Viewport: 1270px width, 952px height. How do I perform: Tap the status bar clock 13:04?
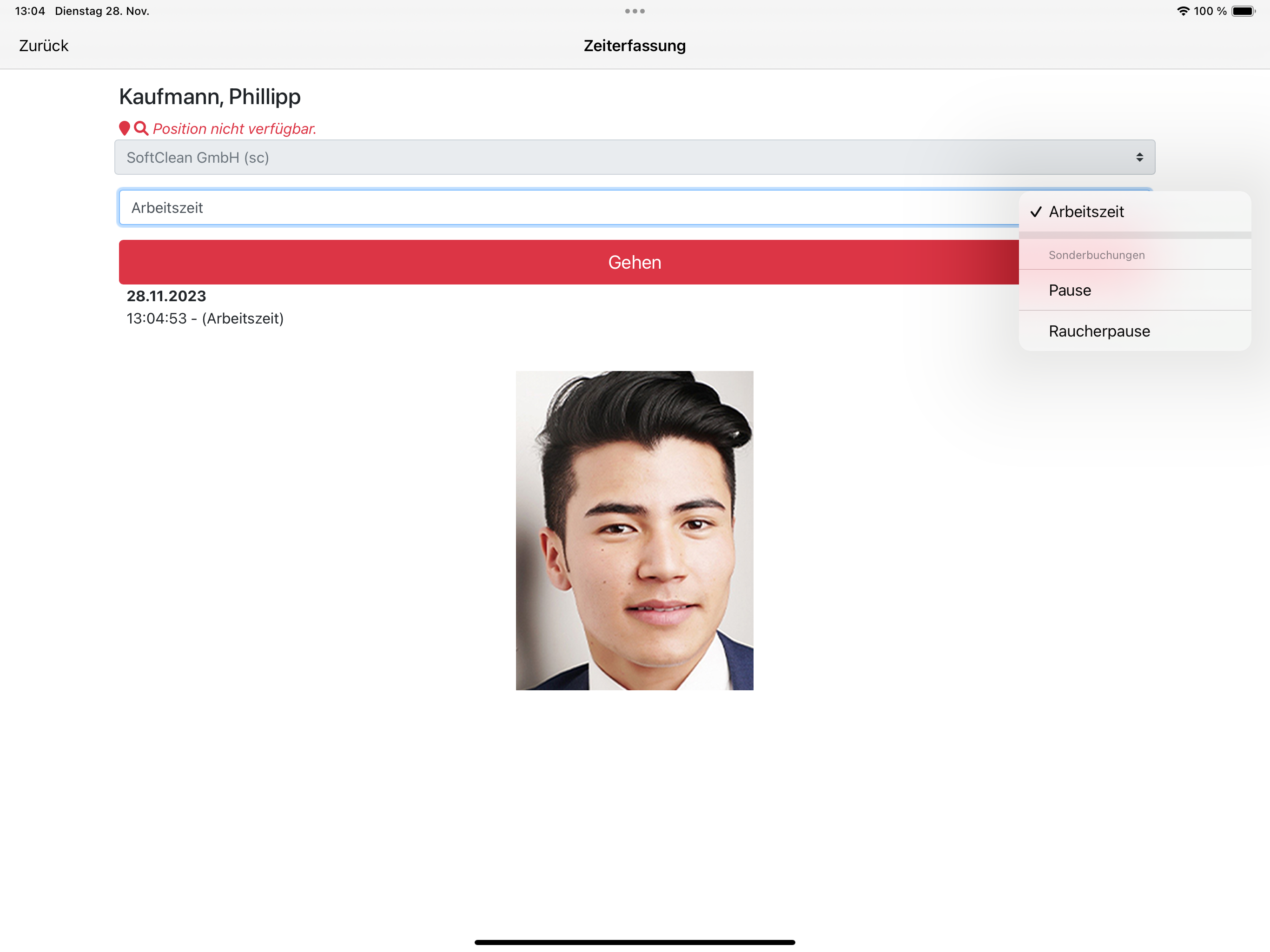pyautogui.click(x=30, y=11)
